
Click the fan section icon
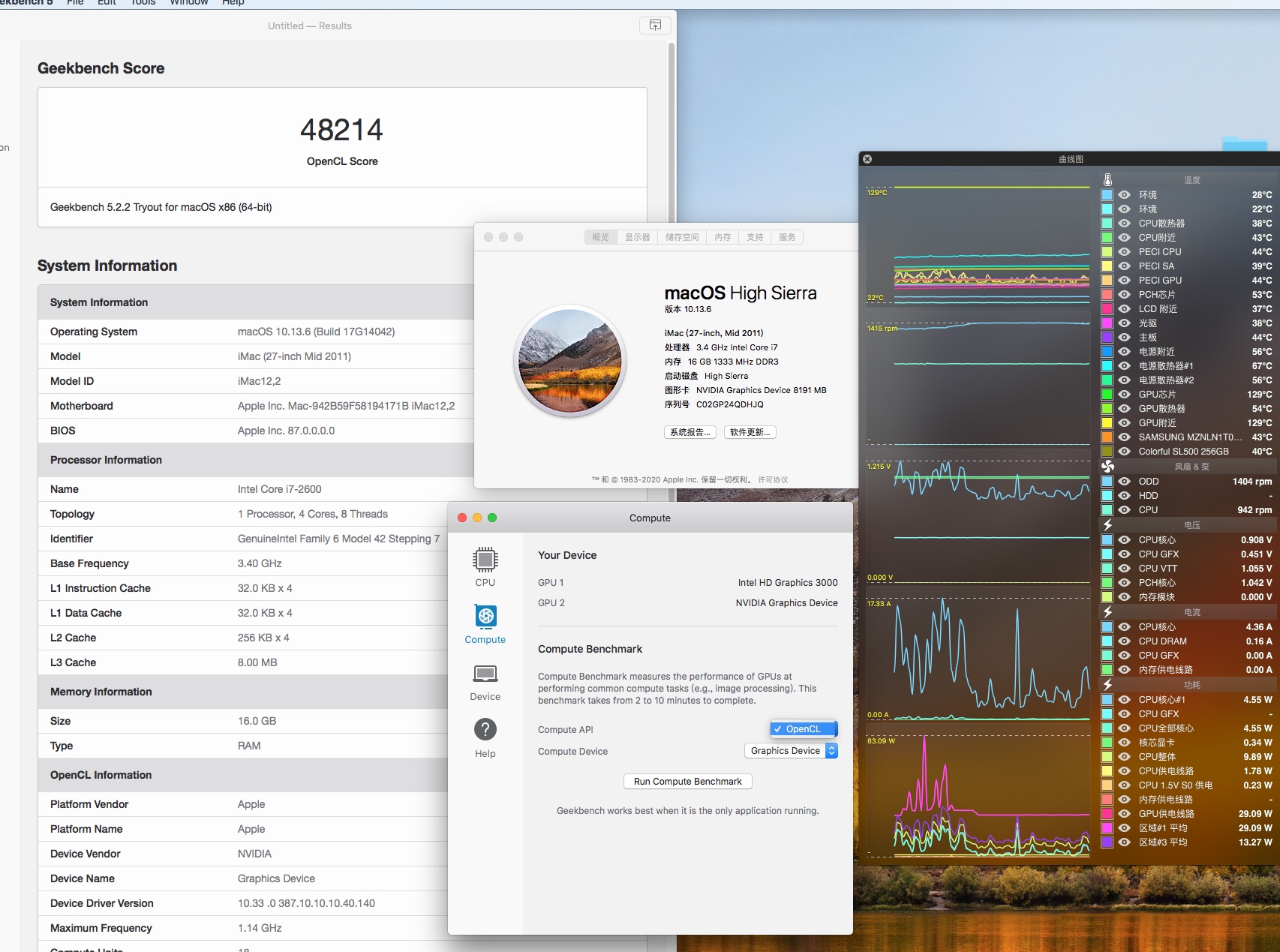(1107, 467)
